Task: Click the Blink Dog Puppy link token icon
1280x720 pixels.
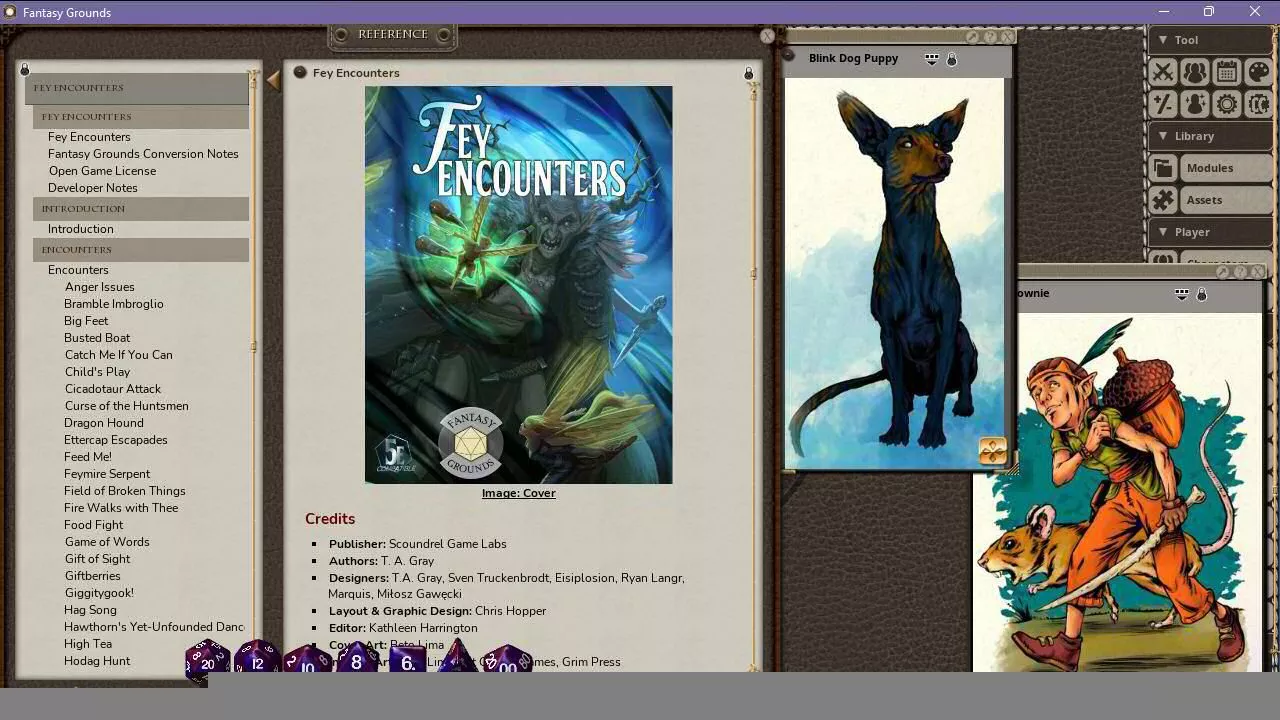Action: (x=790, y=57)
